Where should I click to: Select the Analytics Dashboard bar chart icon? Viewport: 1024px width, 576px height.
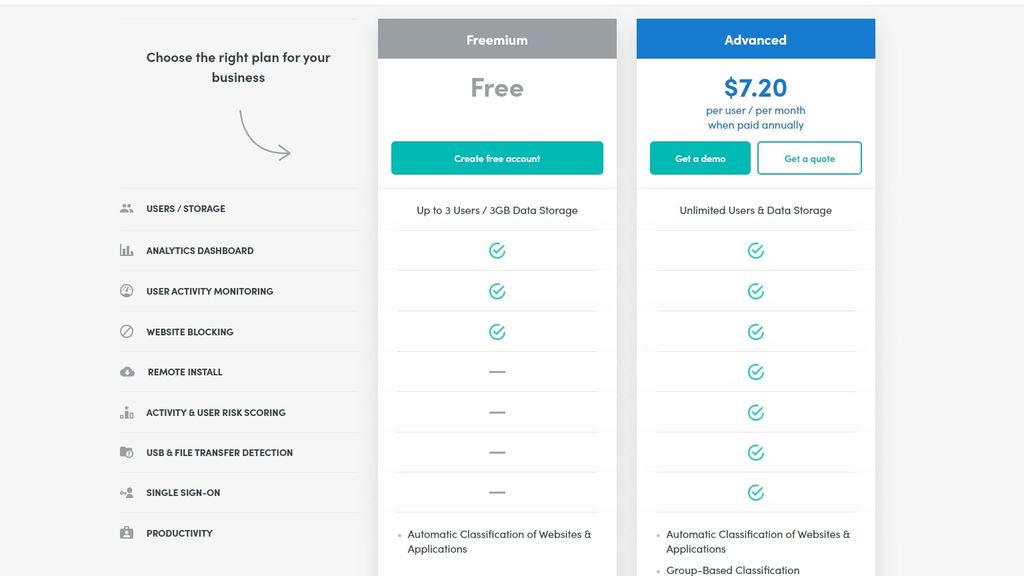pos(125,250)
